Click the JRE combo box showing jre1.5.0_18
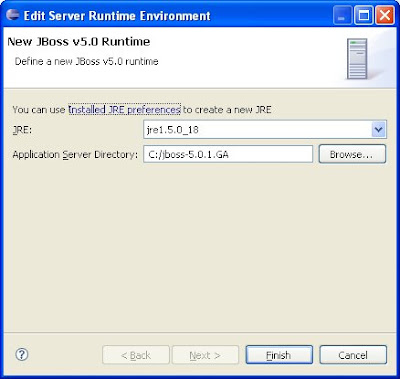The height and width of the screenshot is (379, 400). coord(265,129)
